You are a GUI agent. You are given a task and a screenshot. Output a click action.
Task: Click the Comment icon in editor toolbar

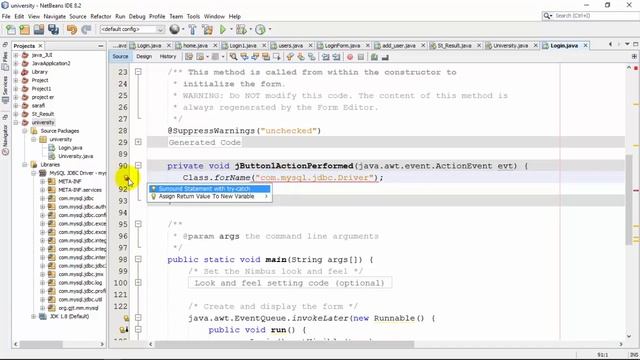[374, 57]
